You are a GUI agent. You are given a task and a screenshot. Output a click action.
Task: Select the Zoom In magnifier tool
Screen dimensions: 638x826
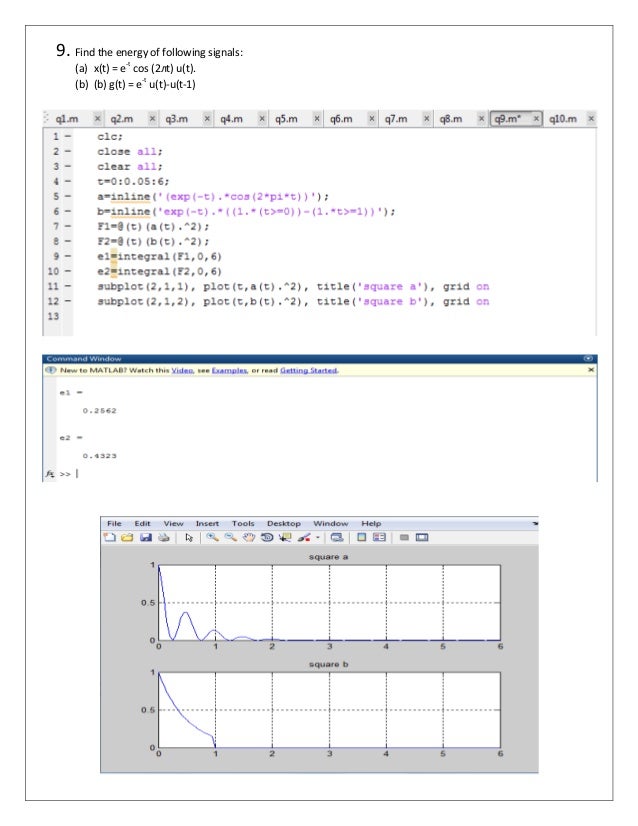212,537
